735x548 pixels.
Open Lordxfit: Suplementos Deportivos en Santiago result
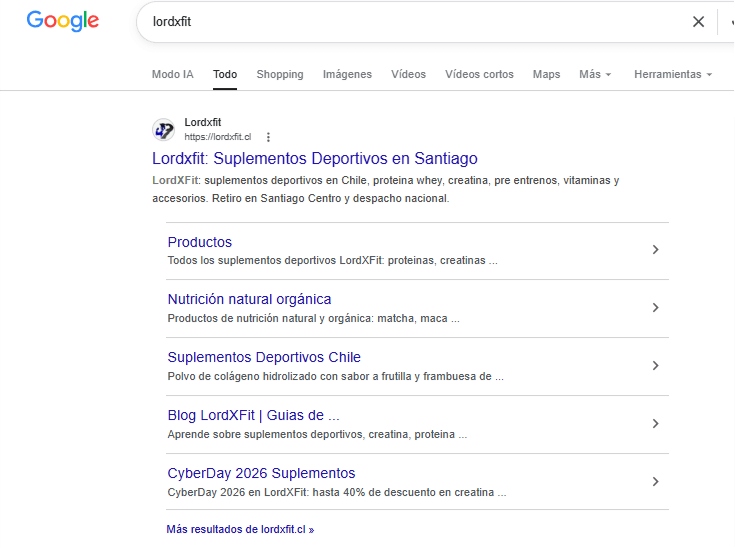[x=315, y=158]
